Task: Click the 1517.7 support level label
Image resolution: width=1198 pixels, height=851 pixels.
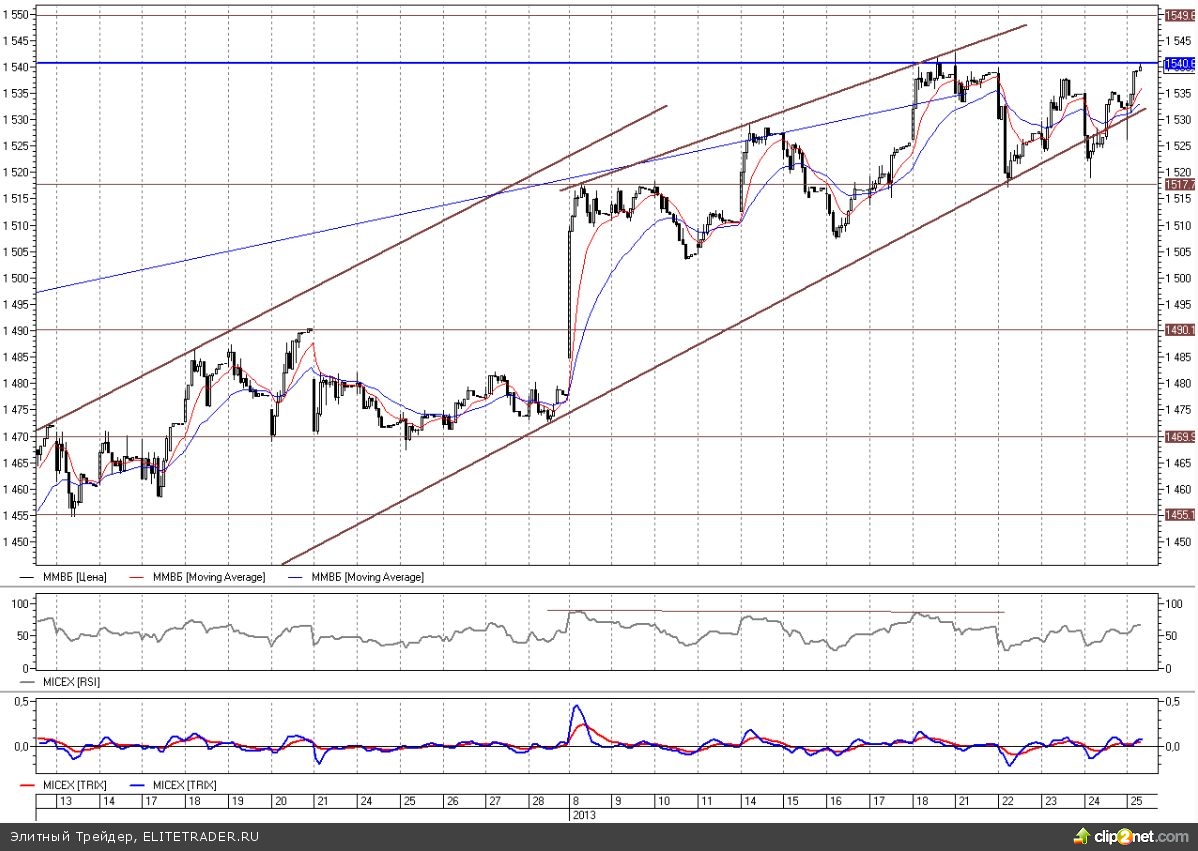Action: tap(1176, 184)
